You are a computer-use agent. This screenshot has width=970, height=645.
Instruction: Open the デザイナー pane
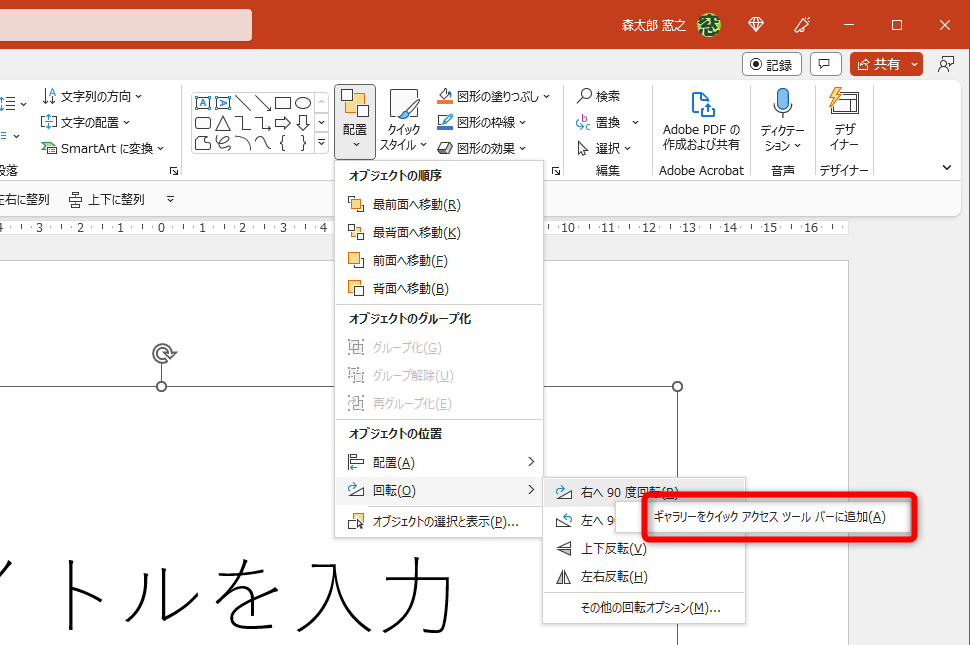click(x=844, y=120)
